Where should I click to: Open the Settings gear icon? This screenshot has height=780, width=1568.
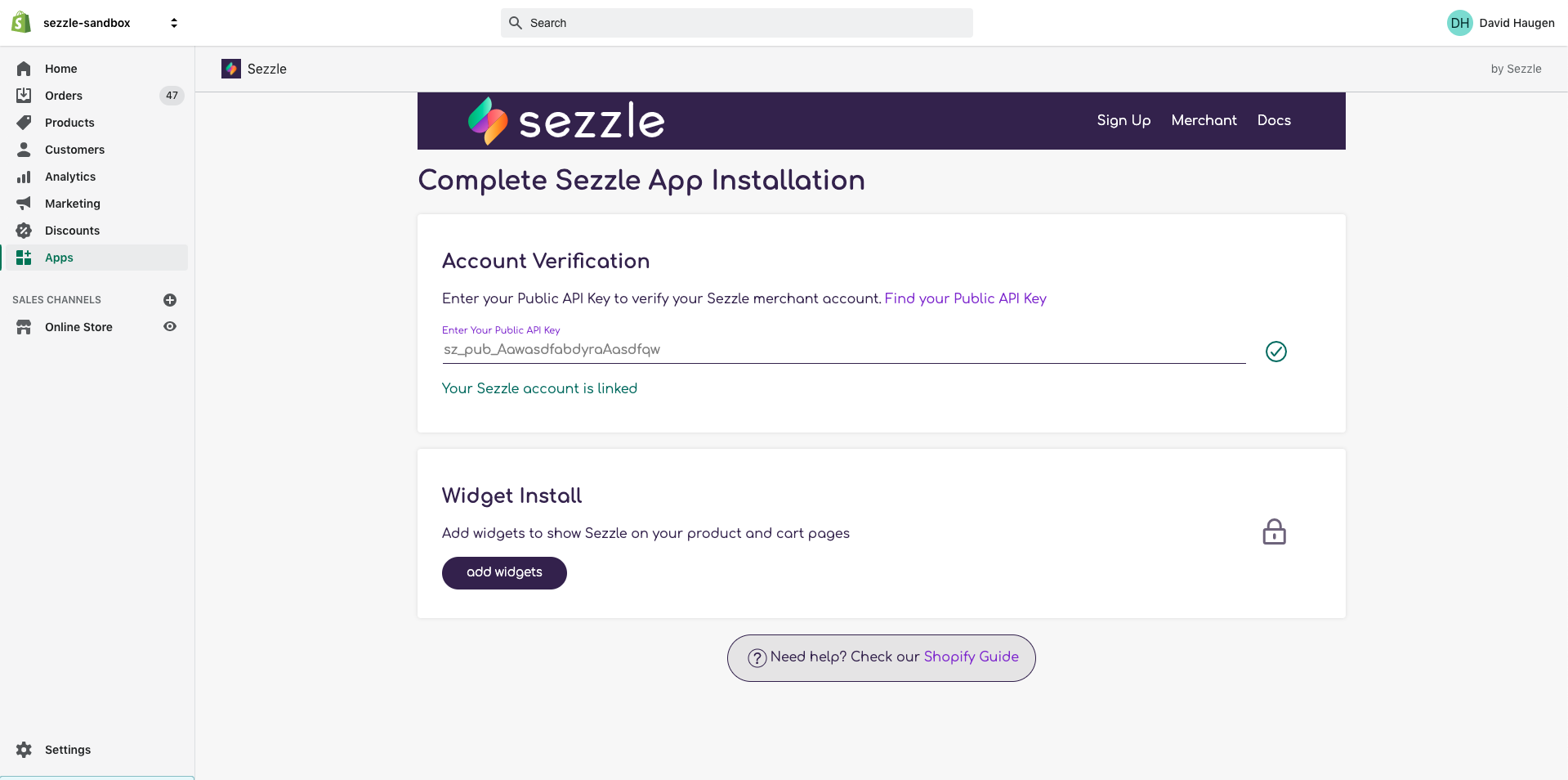coord(24,750)
